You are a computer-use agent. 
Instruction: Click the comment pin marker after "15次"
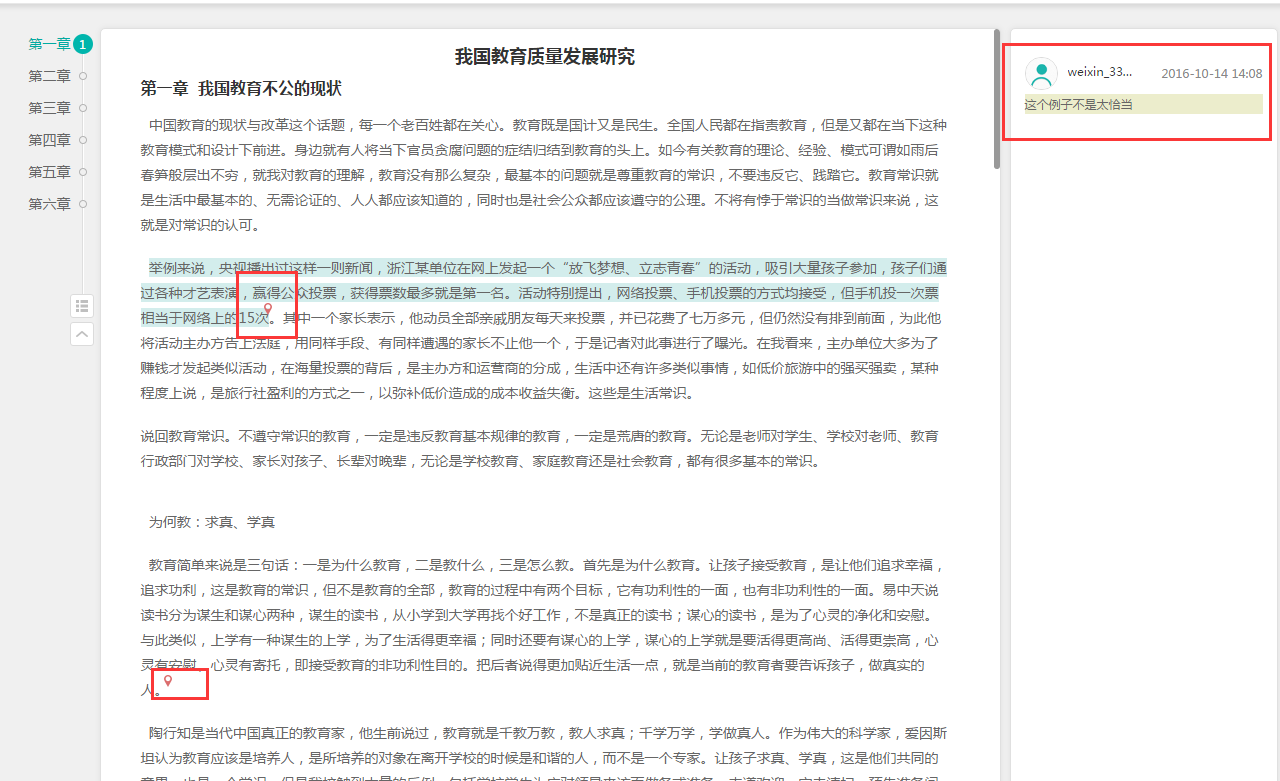pyautogui.click(x=267, y=311)
